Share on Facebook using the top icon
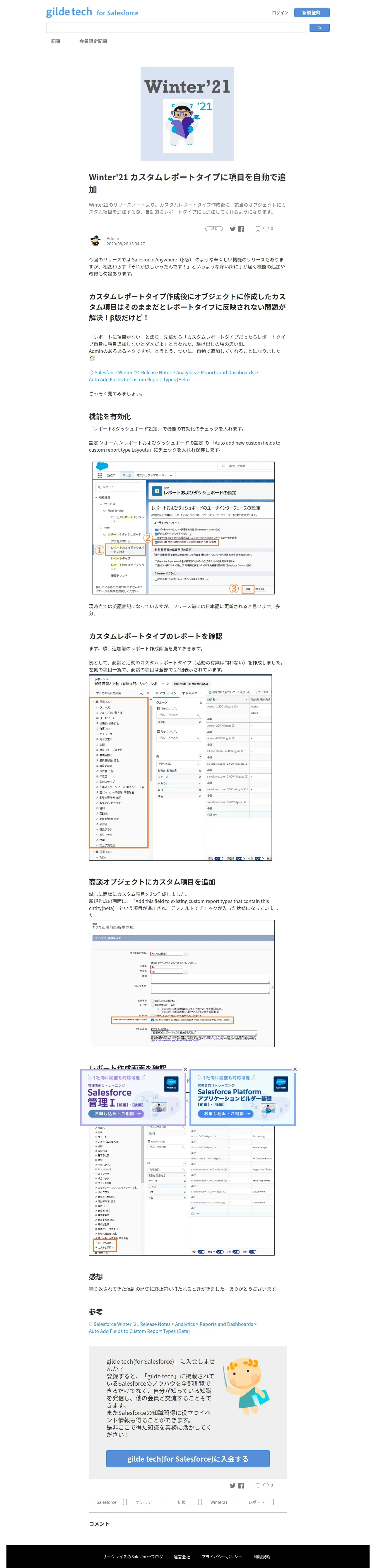Screen dimensions: 376x1568 point(241,229)
